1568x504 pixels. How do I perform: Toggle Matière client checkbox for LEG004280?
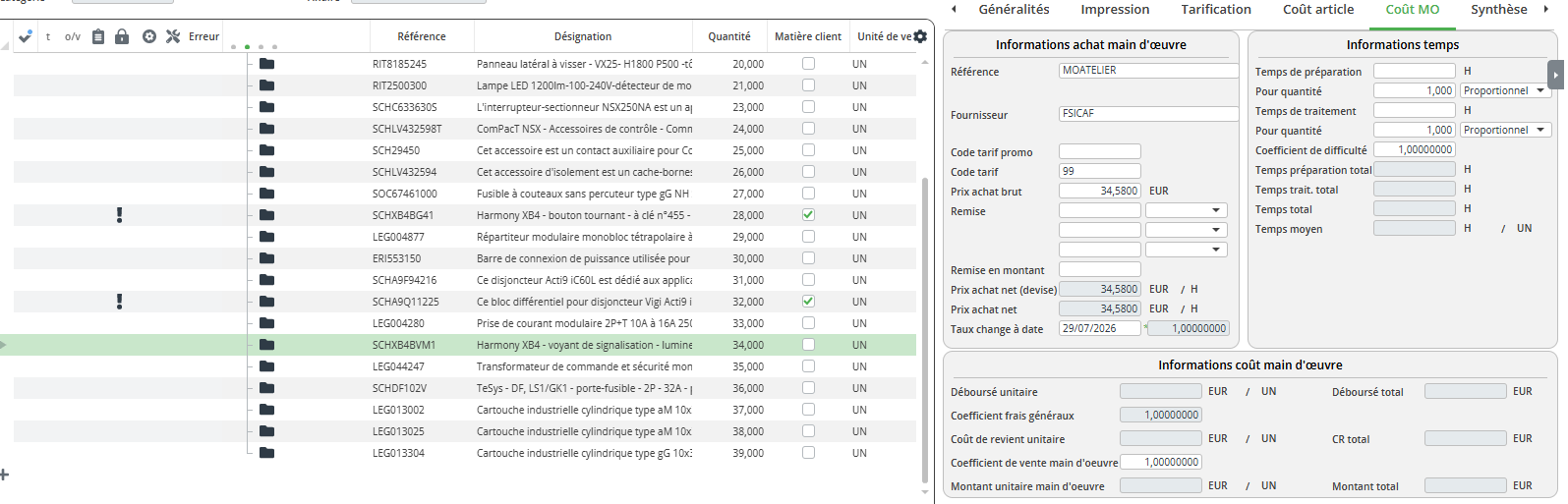[808, 323]
